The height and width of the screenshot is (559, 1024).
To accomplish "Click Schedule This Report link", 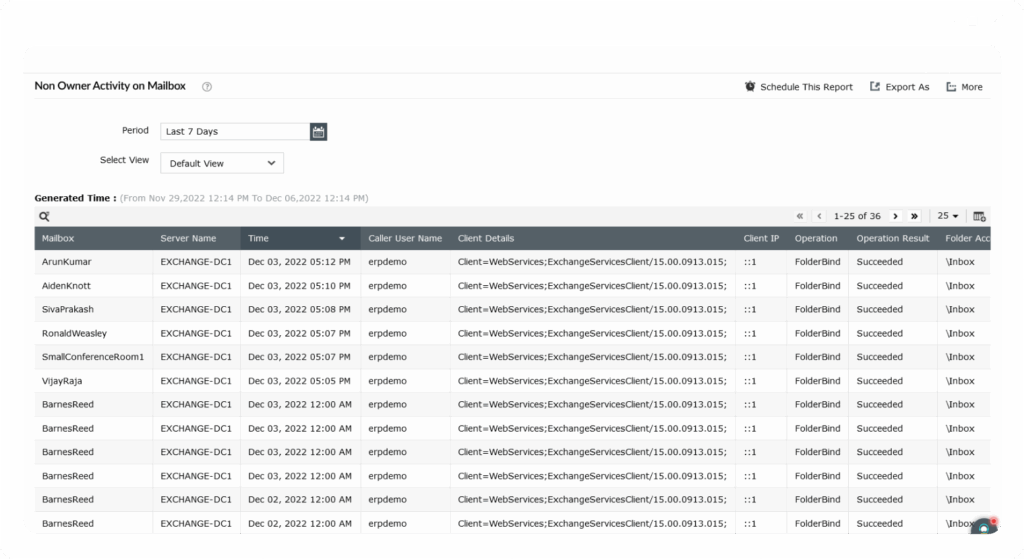I will click(x=806, y=87).
